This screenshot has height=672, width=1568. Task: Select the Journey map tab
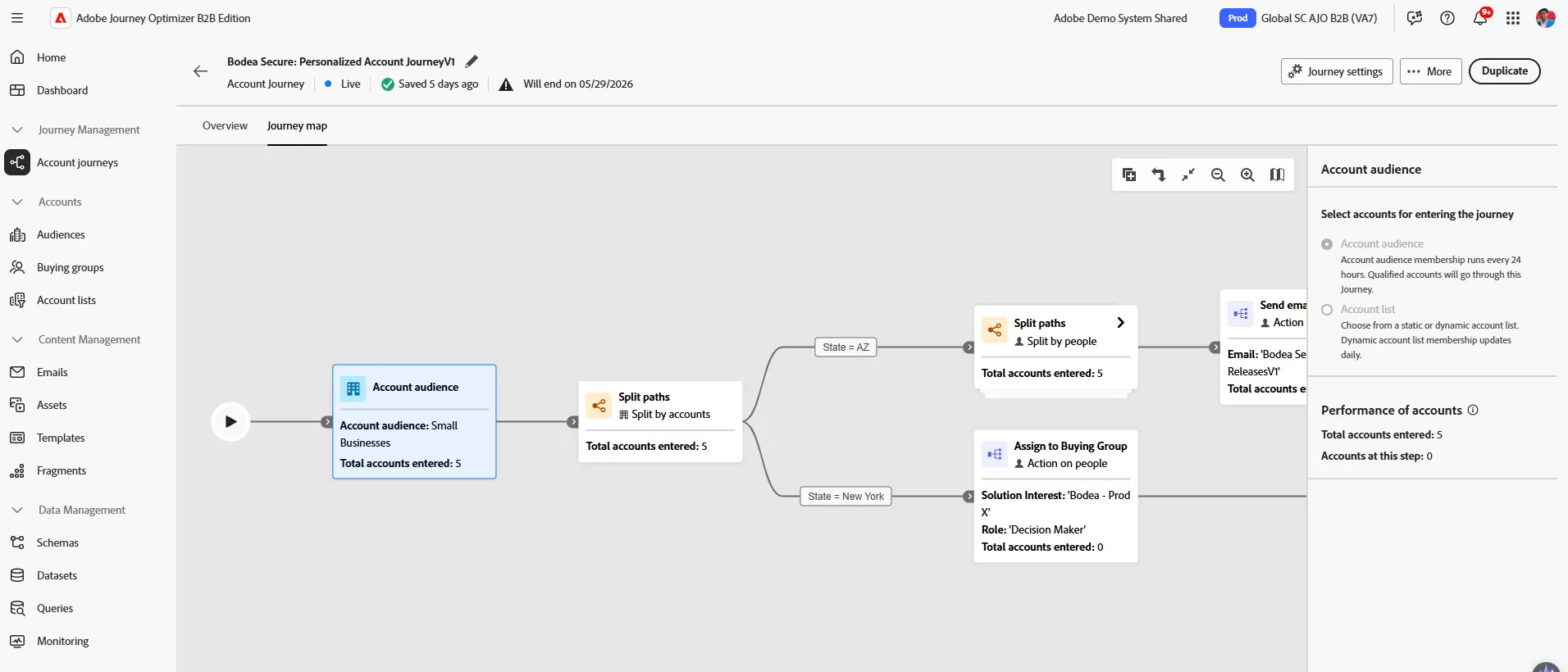[x=297, y=125]
